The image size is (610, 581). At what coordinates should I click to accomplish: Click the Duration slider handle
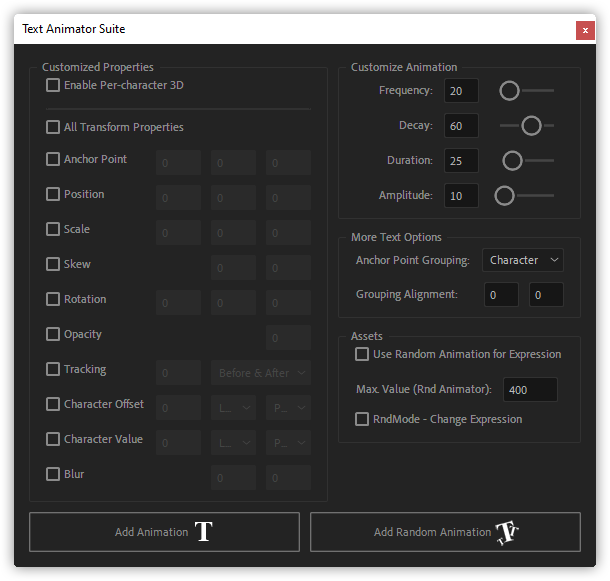[x=512, y=161]
